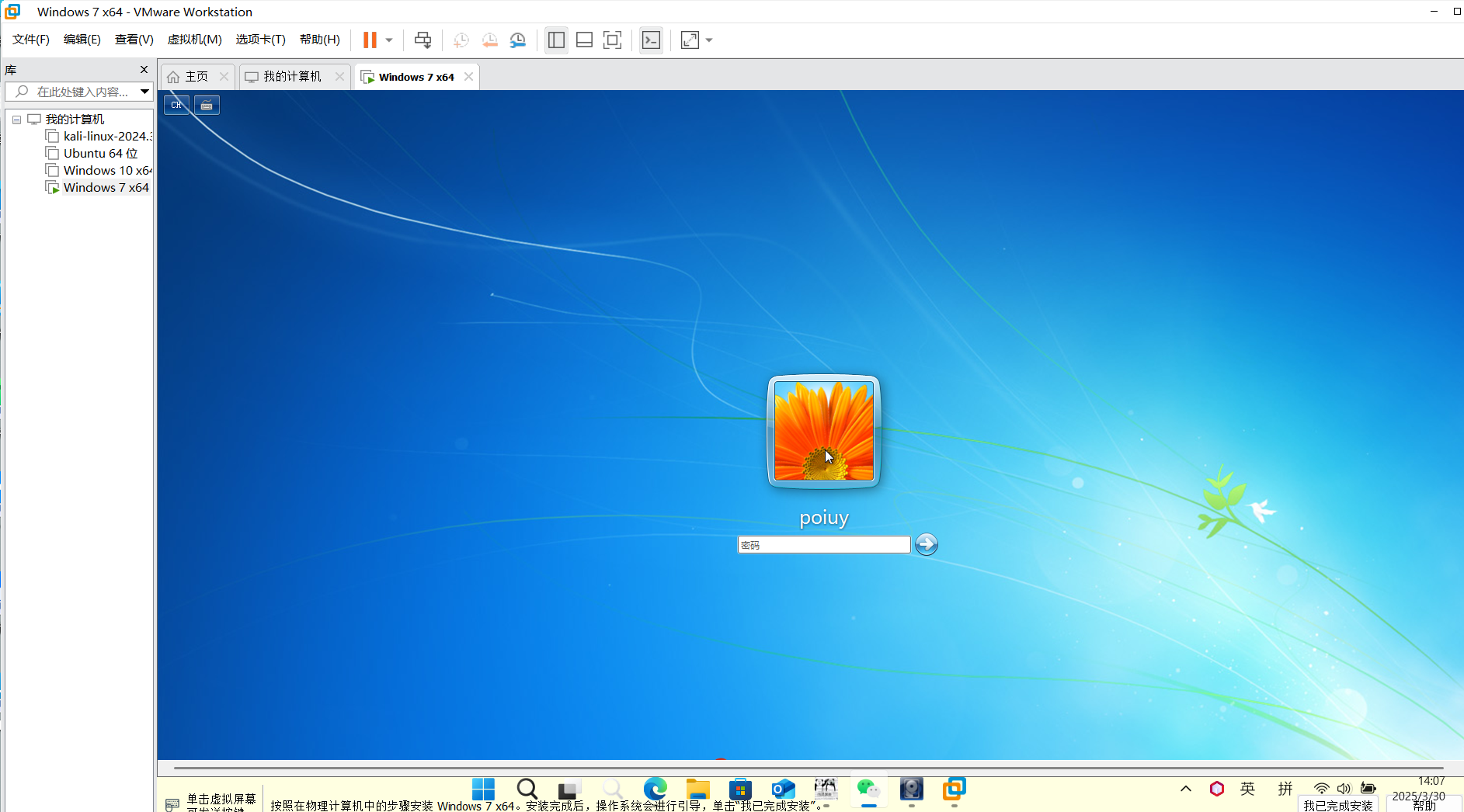
Task: Focus the 密码 password field
Action: click(823, 545)
